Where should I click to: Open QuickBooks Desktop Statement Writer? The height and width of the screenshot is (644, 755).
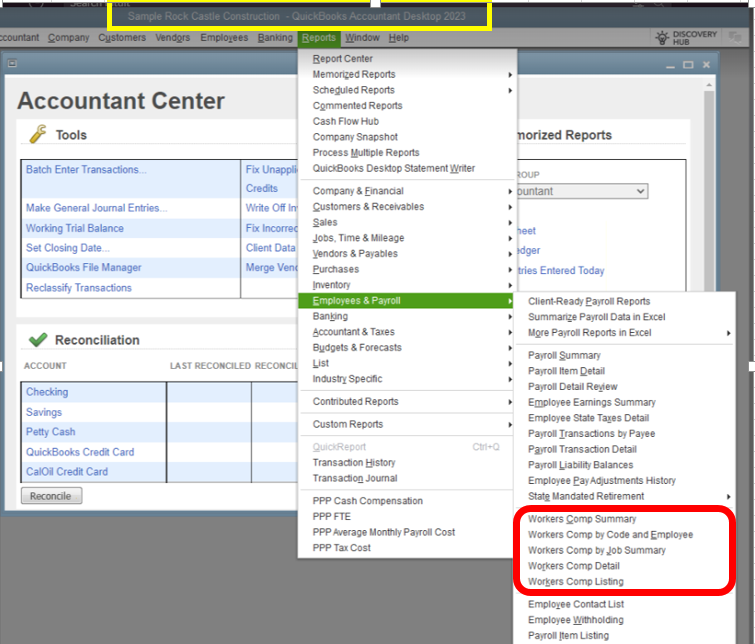point(393,168)
